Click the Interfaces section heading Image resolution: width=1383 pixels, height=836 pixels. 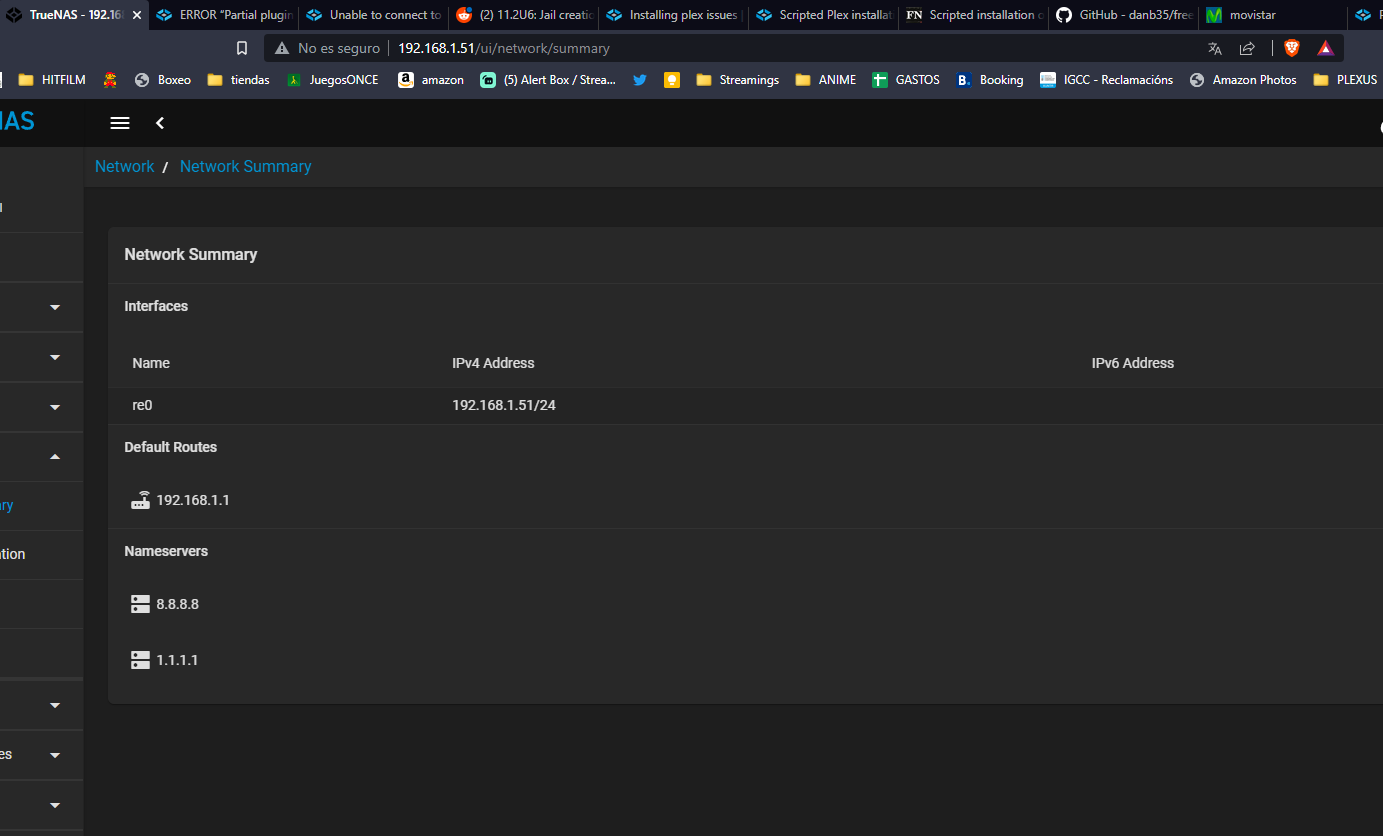(x=156, y=306)
